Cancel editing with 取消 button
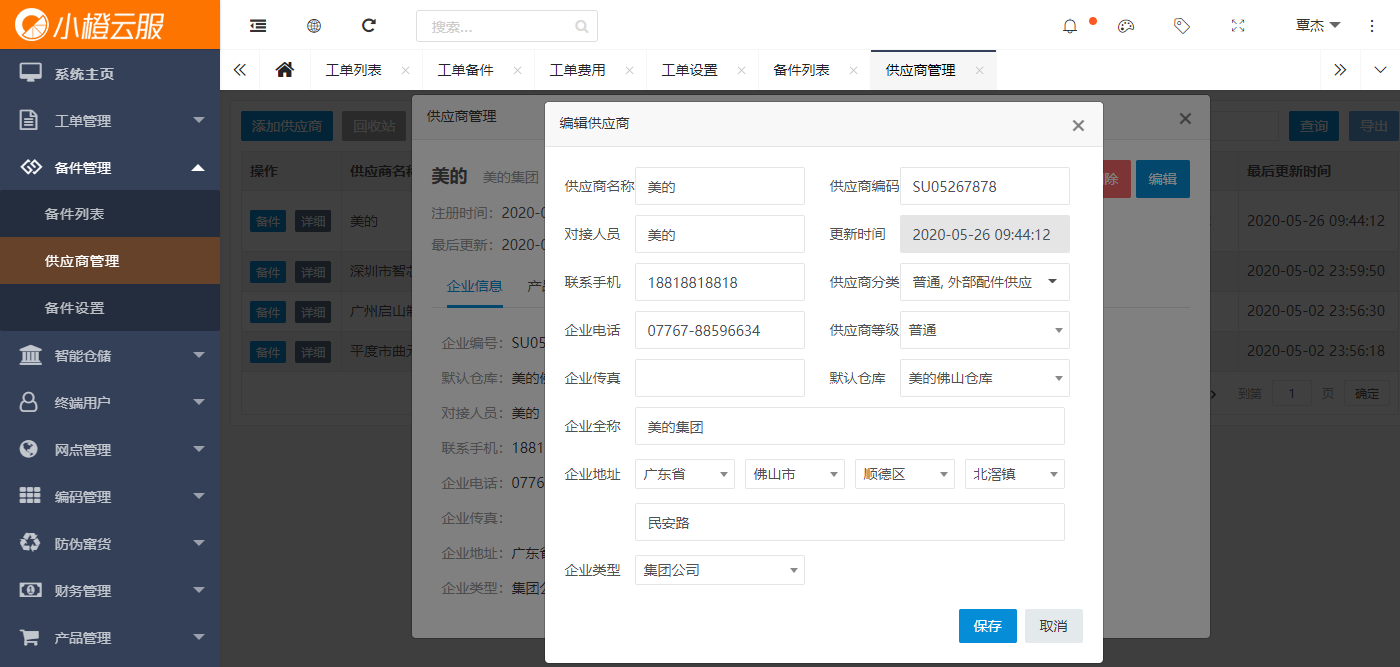This screenshot has width=1400, height=667. click(x=1054, y=626)
